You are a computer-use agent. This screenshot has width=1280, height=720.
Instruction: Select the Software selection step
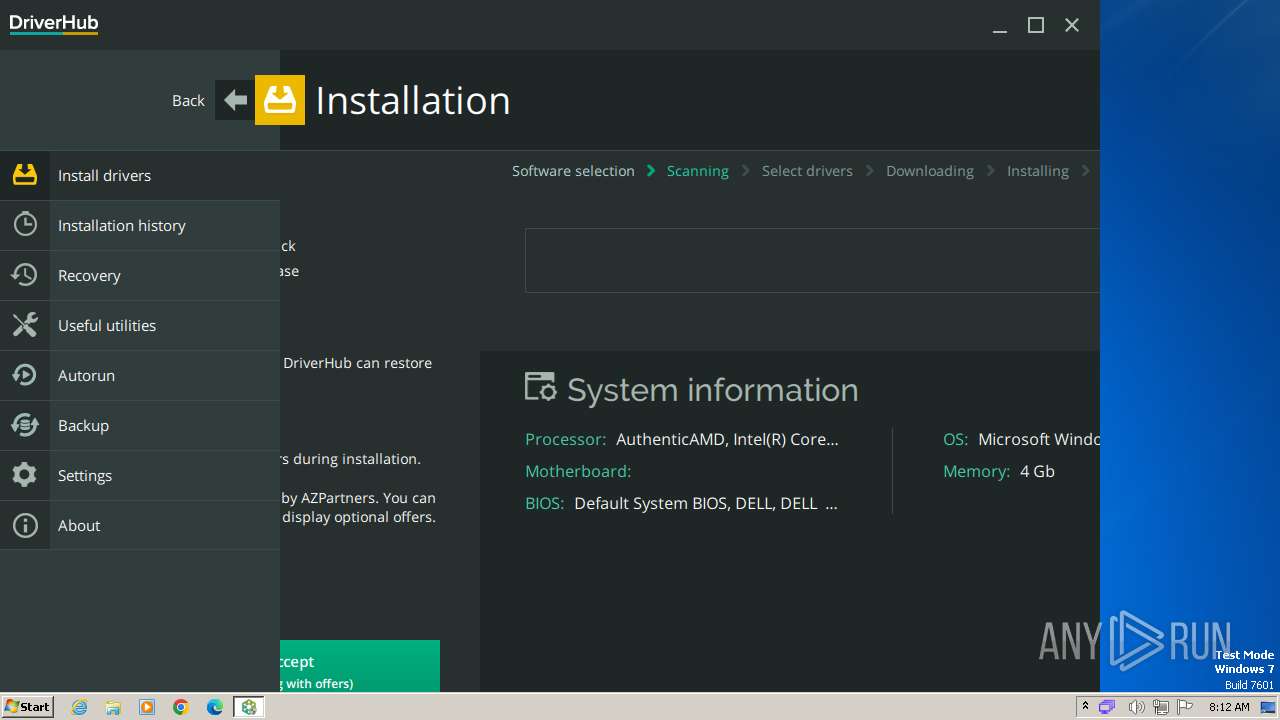[x=573, y=171]
